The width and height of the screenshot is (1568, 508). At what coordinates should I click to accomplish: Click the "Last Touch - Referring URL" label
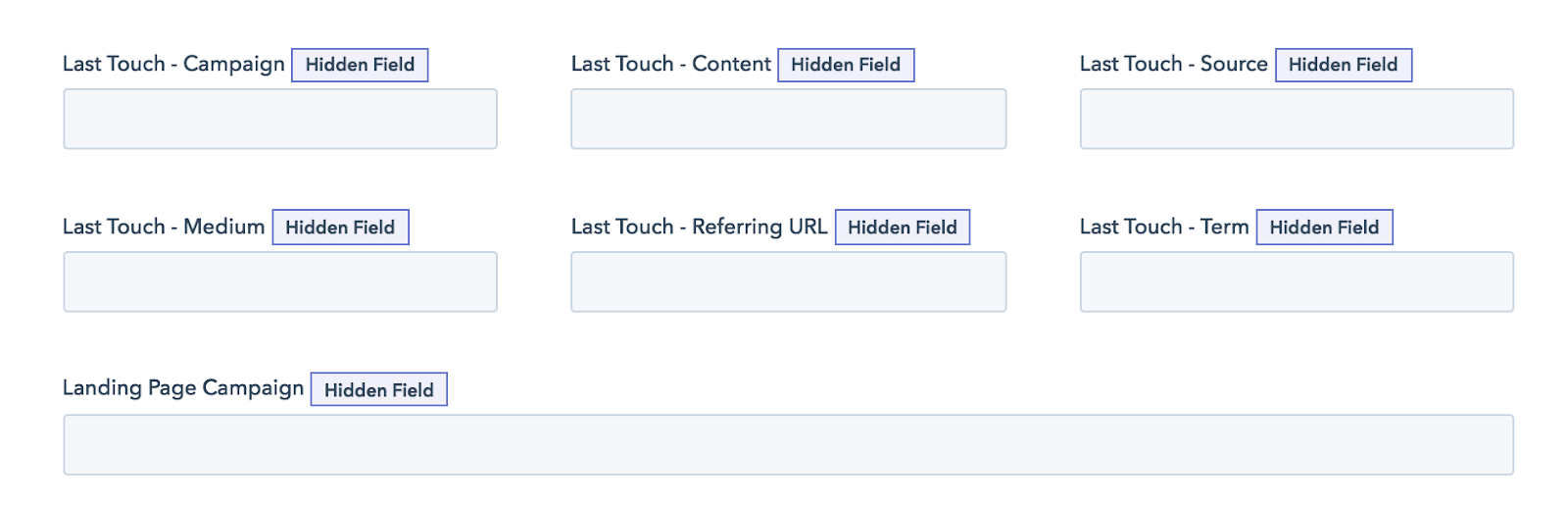pos(699,228)
